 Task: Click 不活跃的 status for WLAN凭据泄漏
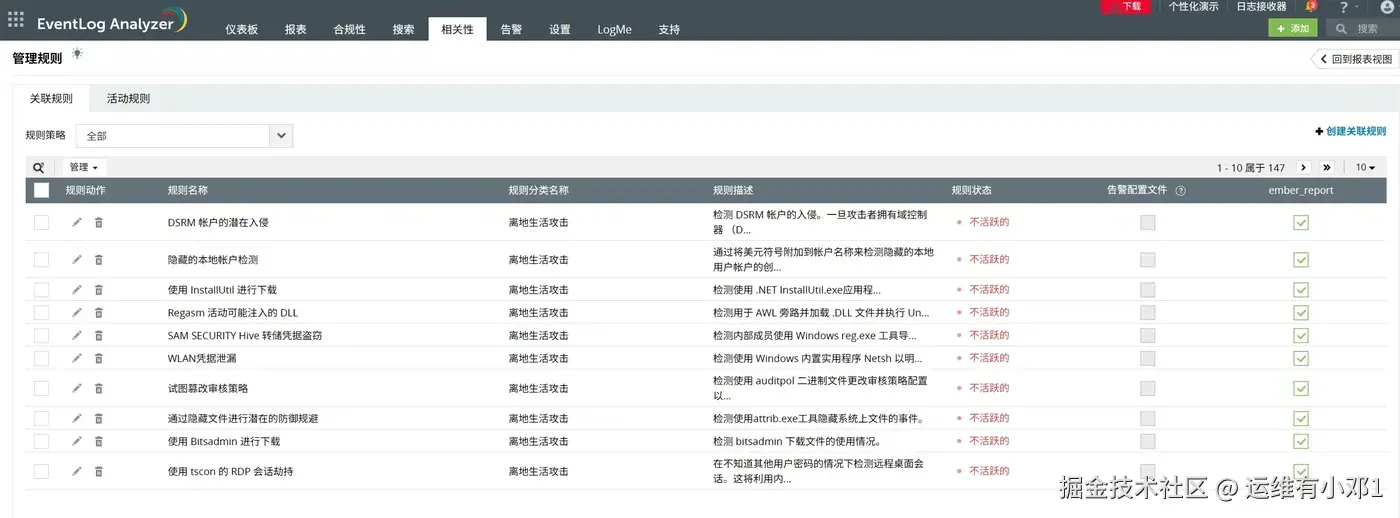coord(989,358)
